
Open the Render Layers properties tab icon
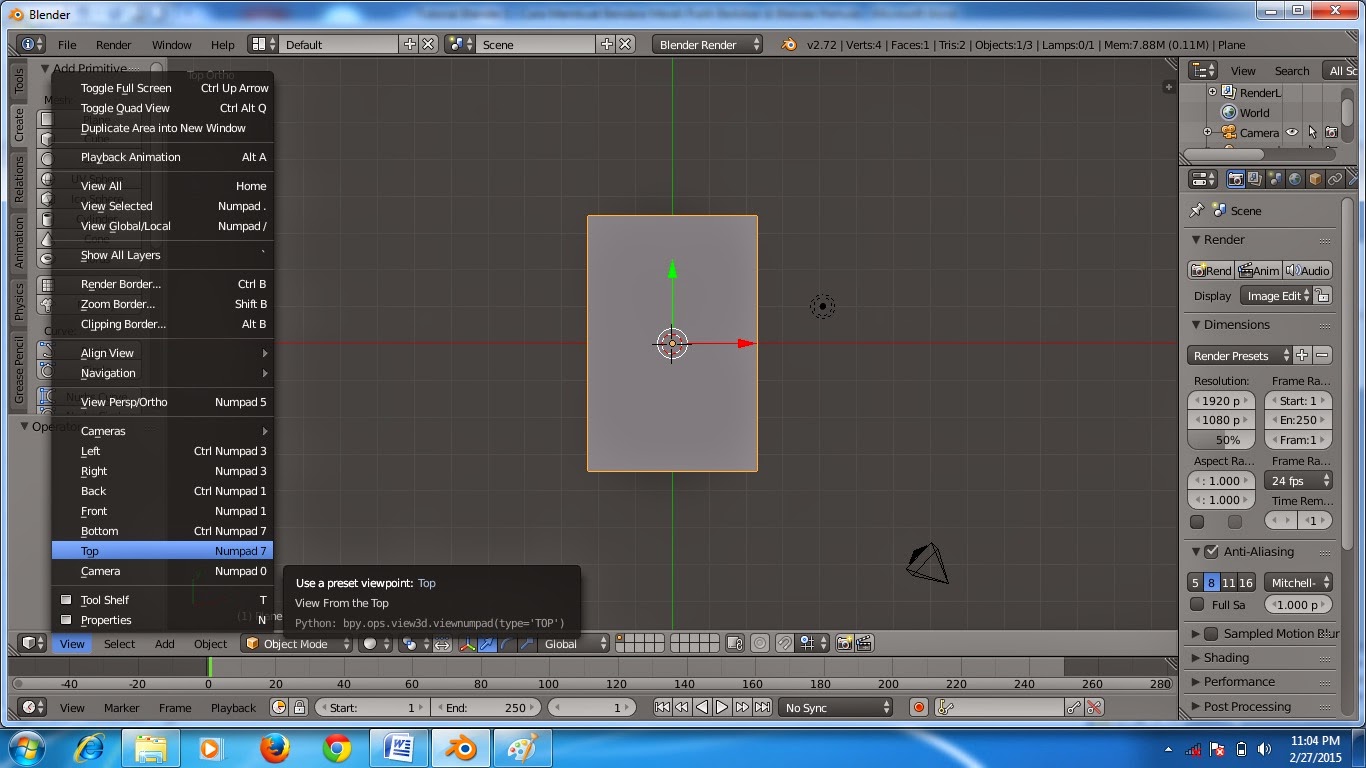(1255, 179)
